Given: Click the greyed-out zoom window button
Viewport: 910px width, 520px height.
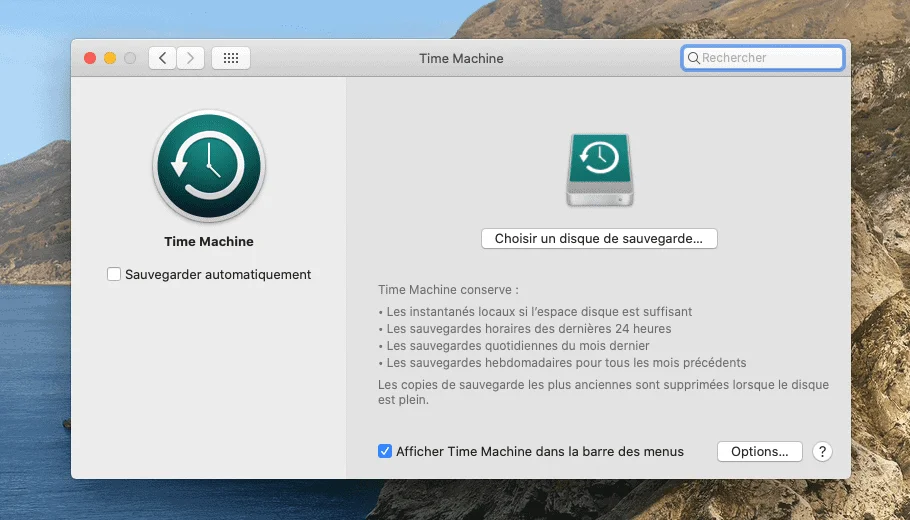Looking at the screenshot, I should click(x=130, y=58).
